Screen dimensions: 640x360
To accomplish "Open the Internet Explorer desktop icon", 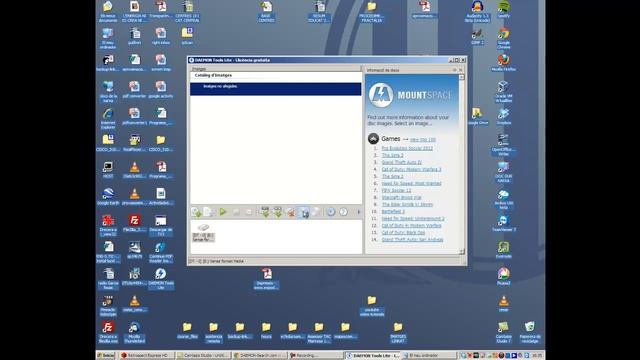I will pos(108,118).
